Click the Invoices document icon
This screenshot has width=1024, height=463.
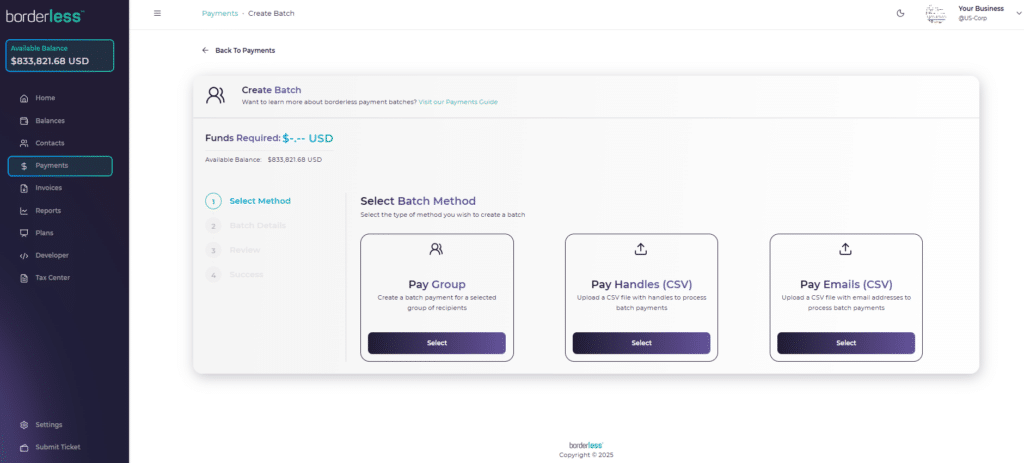pyautogui.click(x=24, y=188)
